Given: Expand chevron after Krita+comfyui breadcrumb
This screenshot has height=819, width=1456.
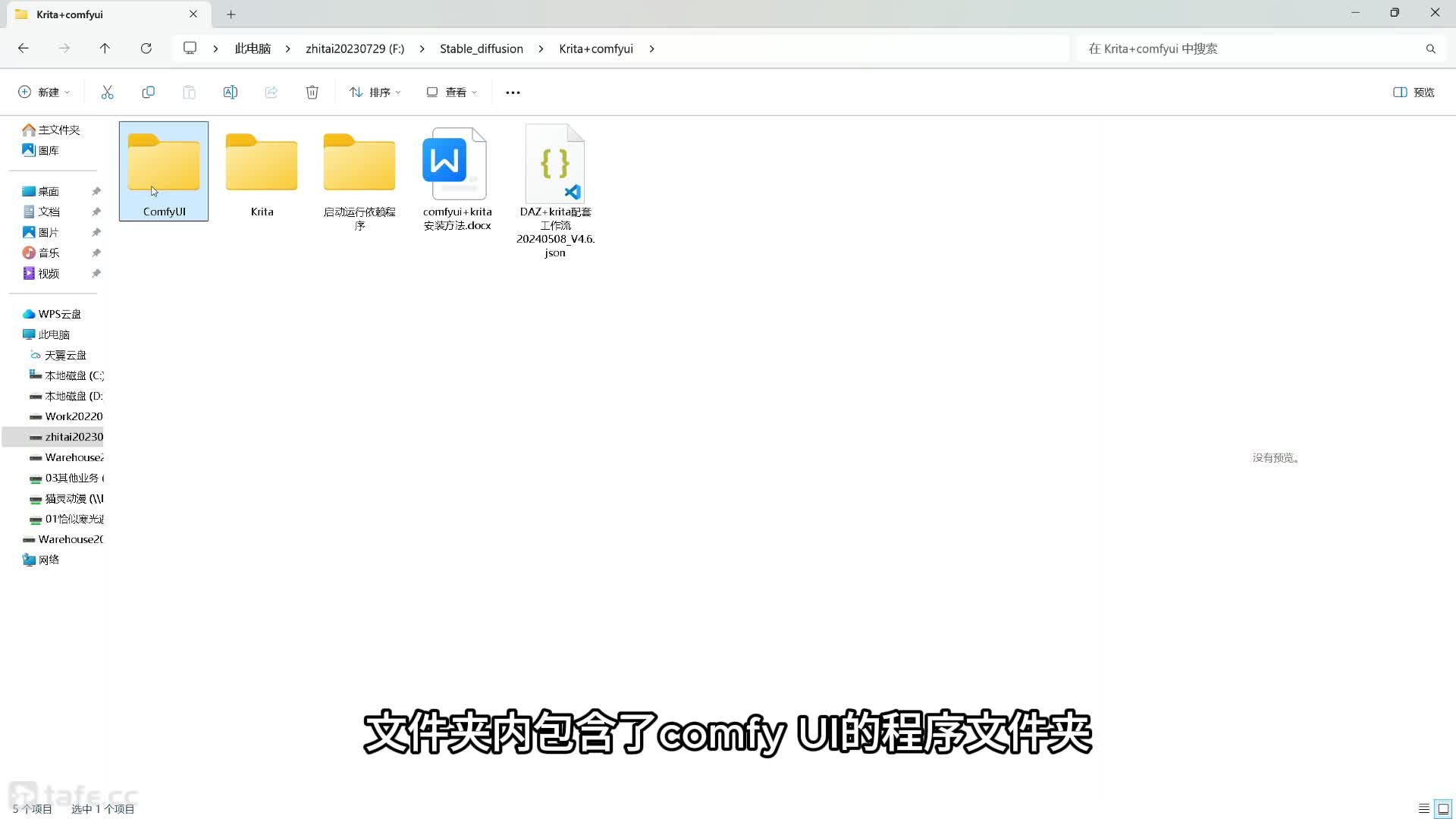Looking at the screenshot, I should pyautogui.click(x=651, y=49).
